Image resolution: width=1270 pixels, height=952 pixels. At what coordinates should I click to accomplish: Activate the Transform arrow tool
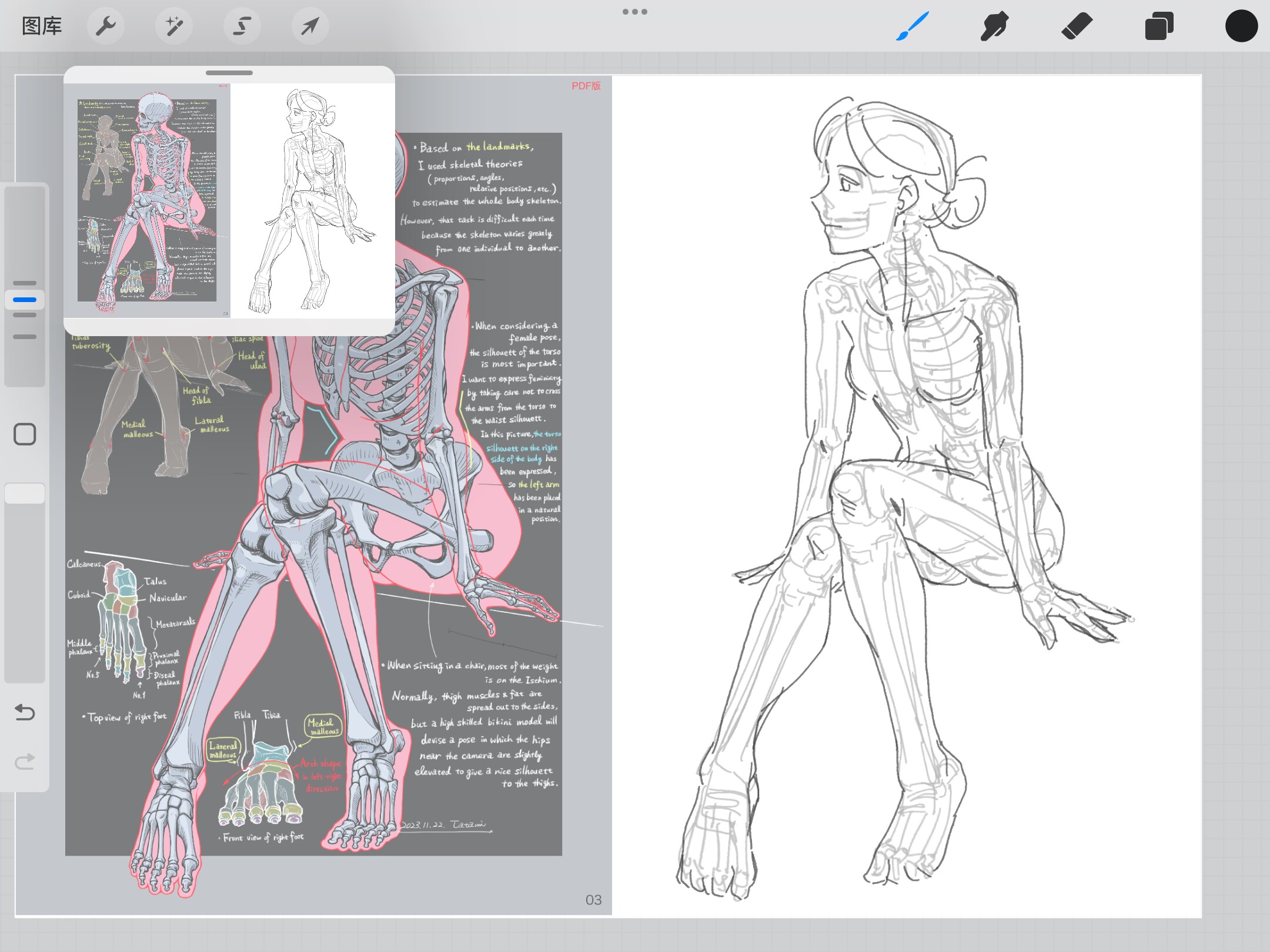click(310, 26)
